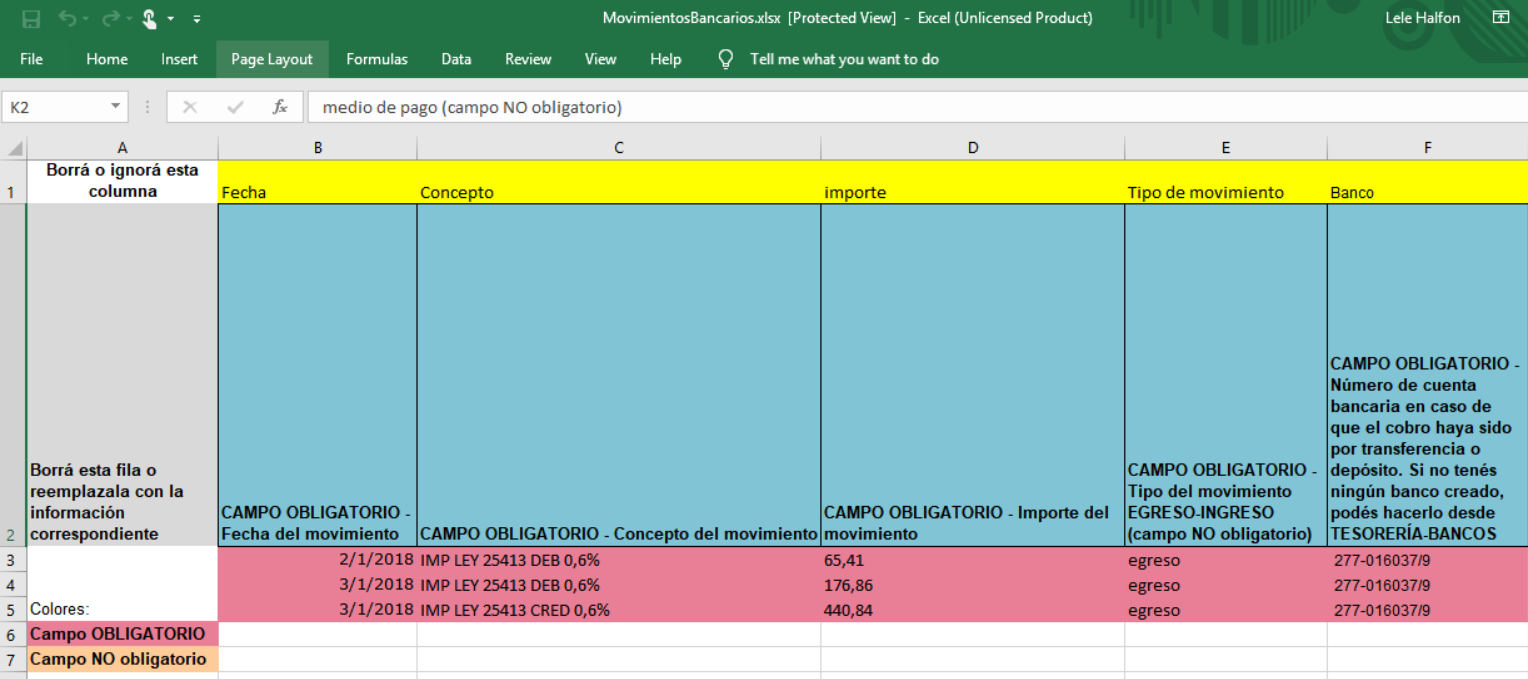Image resolution: width=1528 pixels, height=679 pixels.
Task: Click the formula bar Enter checkmark icon
Action: [x=236, y=107]
